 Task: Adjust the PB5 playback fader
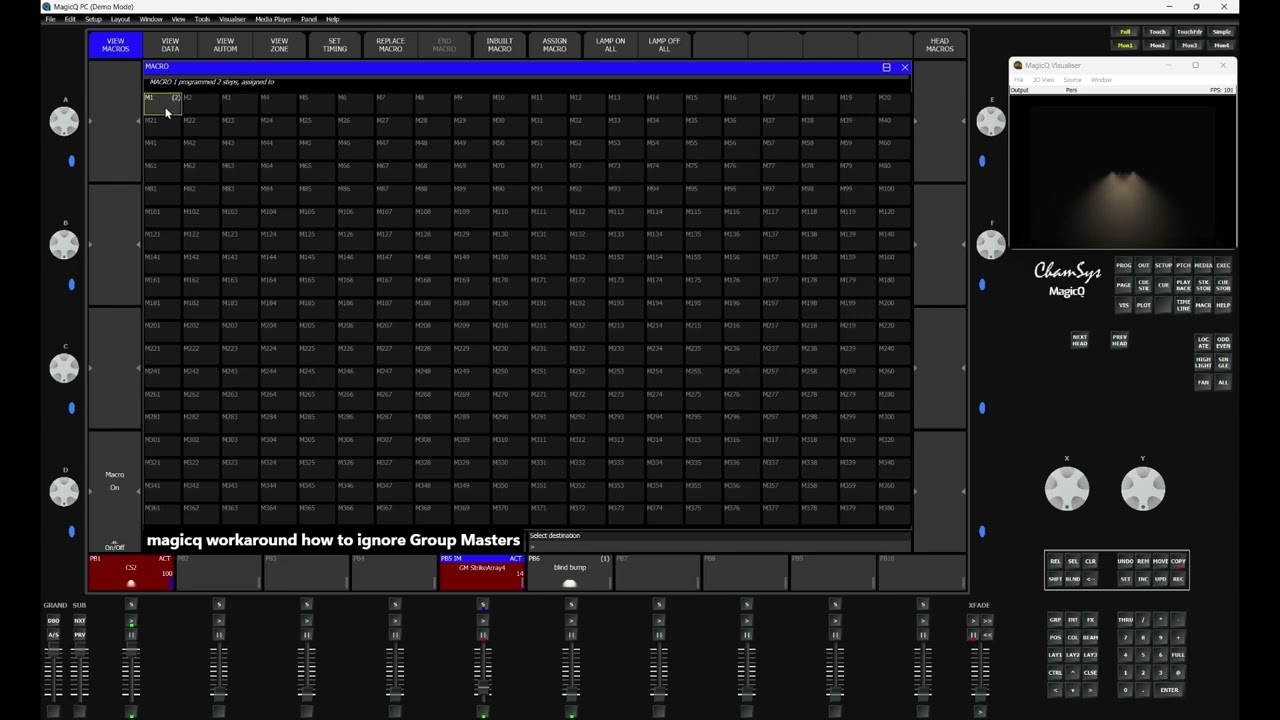483,687
